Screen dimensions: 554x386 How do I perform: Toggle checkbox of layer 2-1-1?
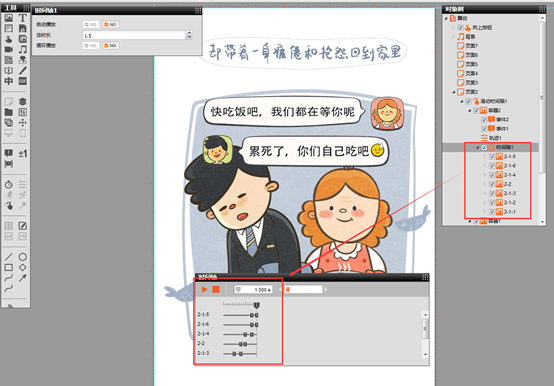(x=492, y=212)
